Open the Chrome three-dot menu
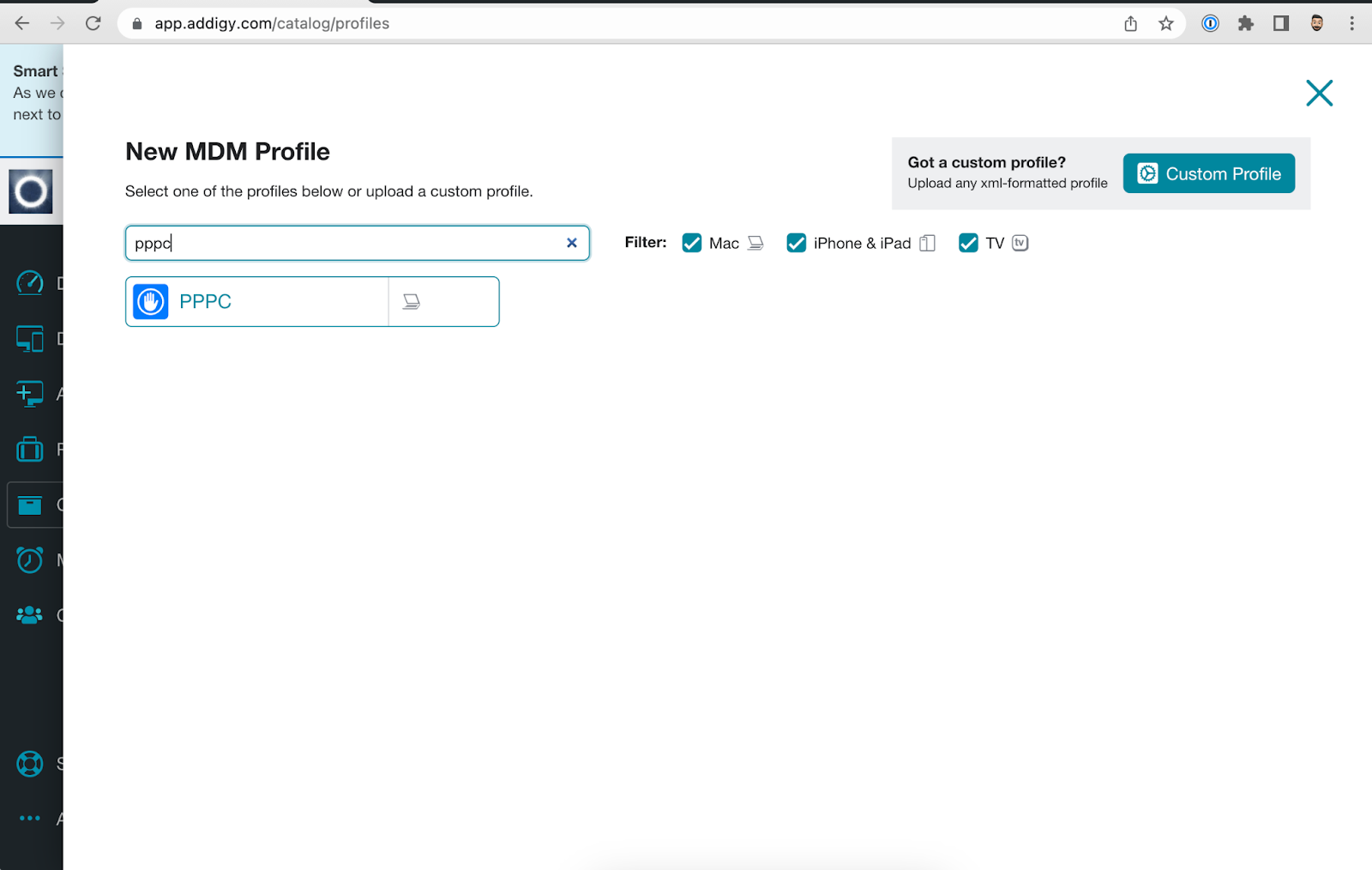The image size is (1372, 870). [1352, 23]
